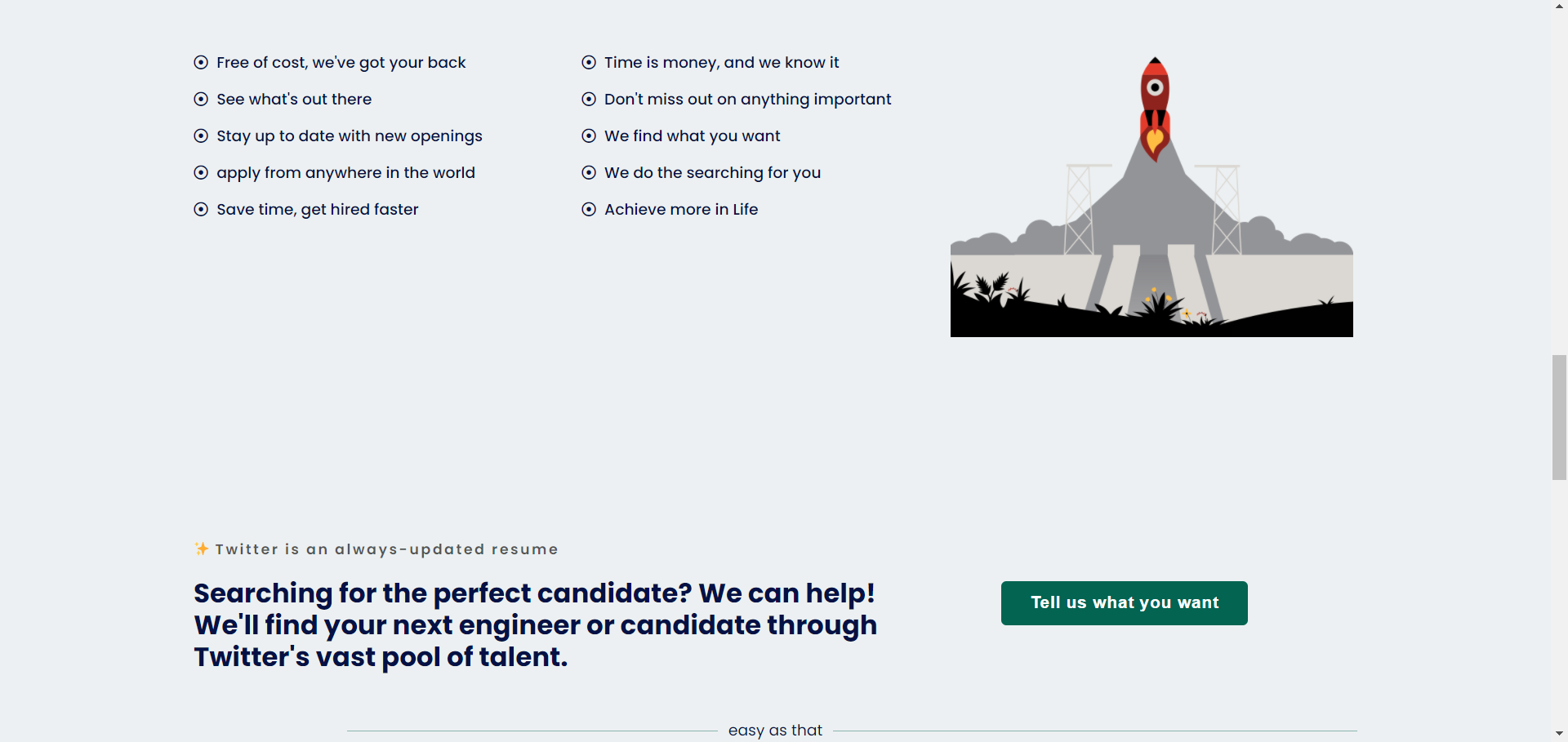This screenshot has height=742, width=1568.
Task: Click the bullet icon beside "See what's out there"
Action: pyautogui.click(x=201, y=100)
